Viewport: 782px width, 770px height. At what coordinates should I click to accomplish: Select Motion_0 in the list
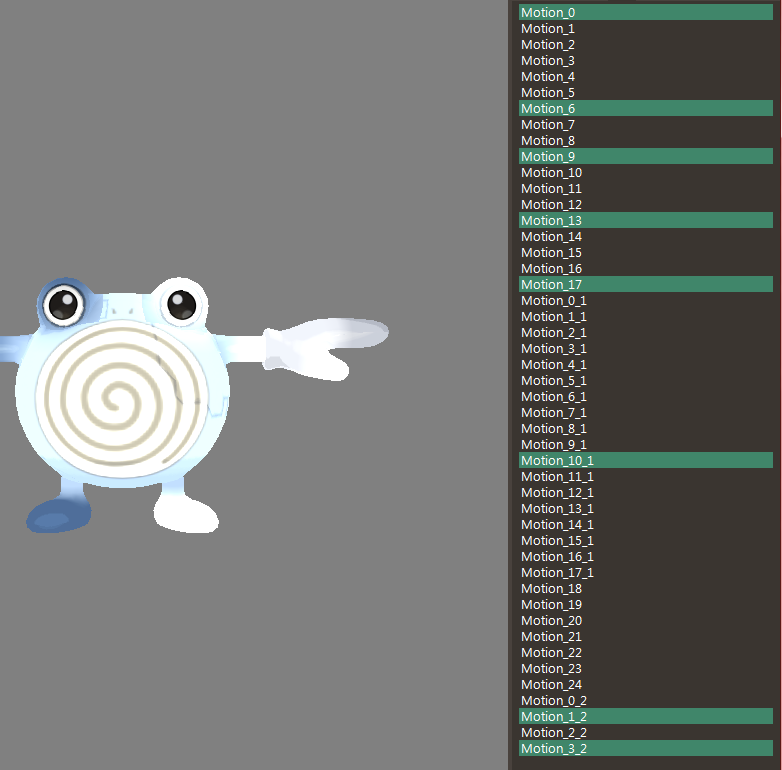click(x=645, y=12)
